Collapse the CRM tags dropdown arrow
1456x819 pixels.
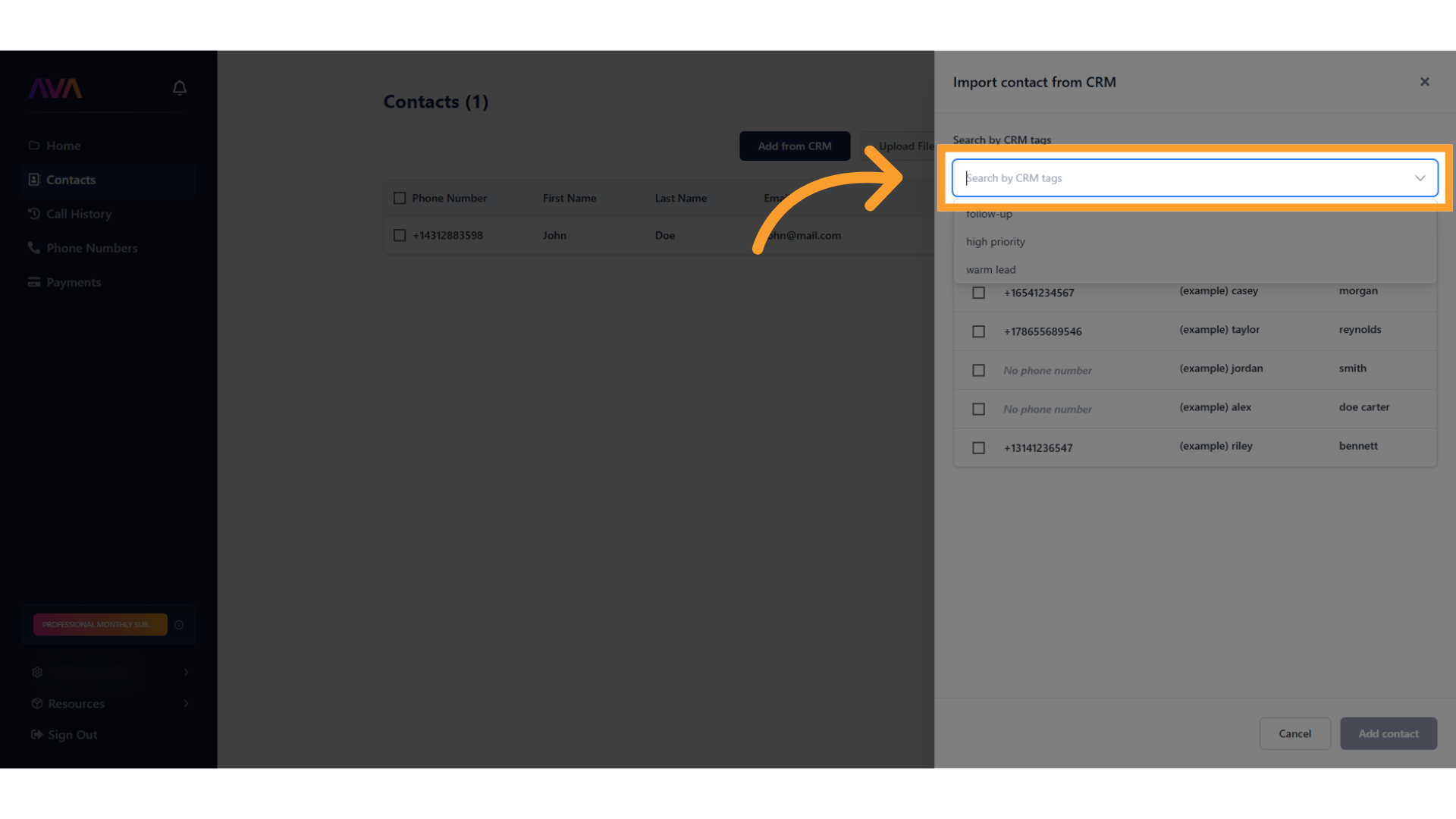[1420, 178]
